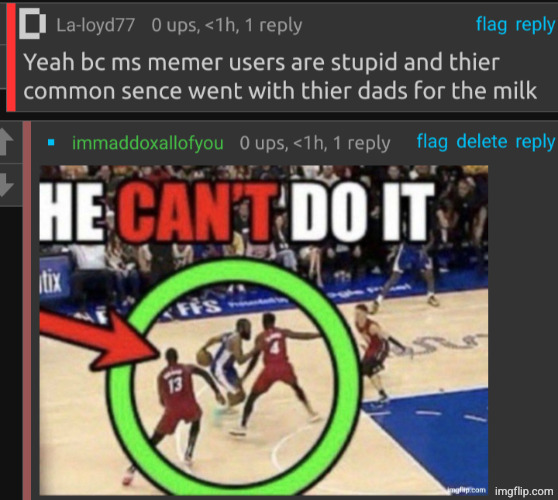Click the blue square beside immaddoxallofyou

click(x=51, y=143)
